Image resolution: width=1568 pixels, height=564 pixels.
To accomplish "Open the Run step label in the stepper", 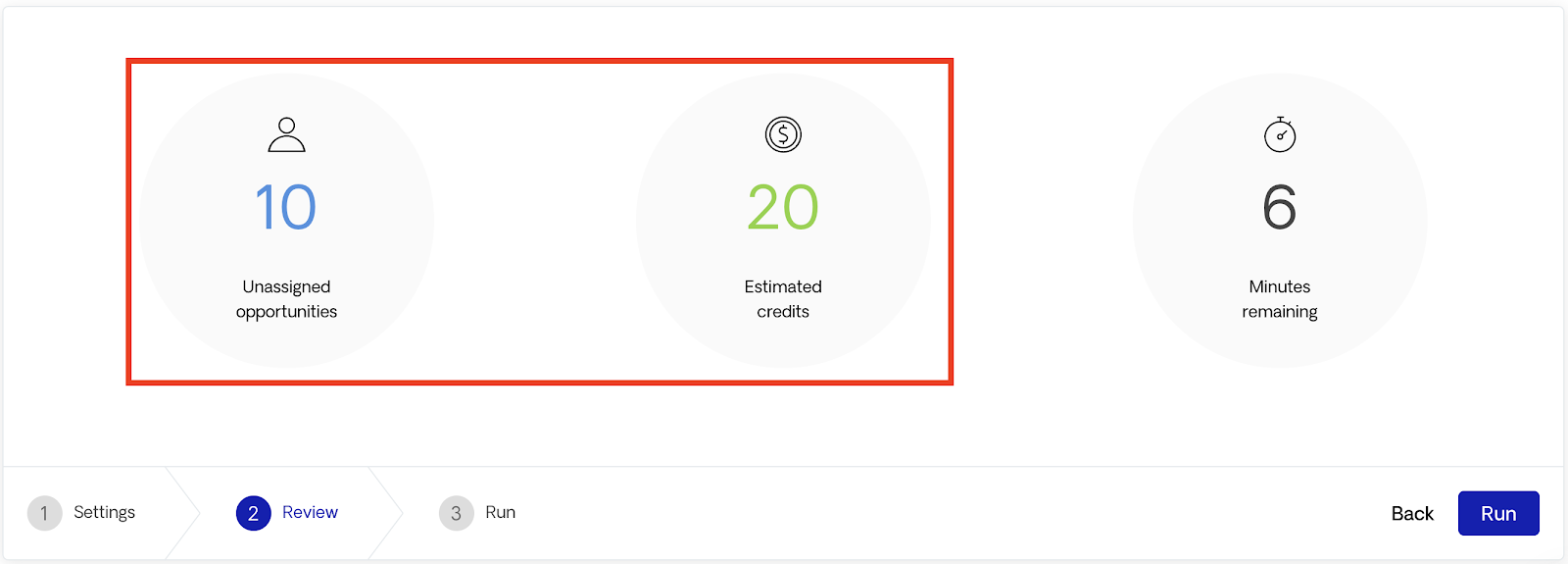I will (501, 512).
